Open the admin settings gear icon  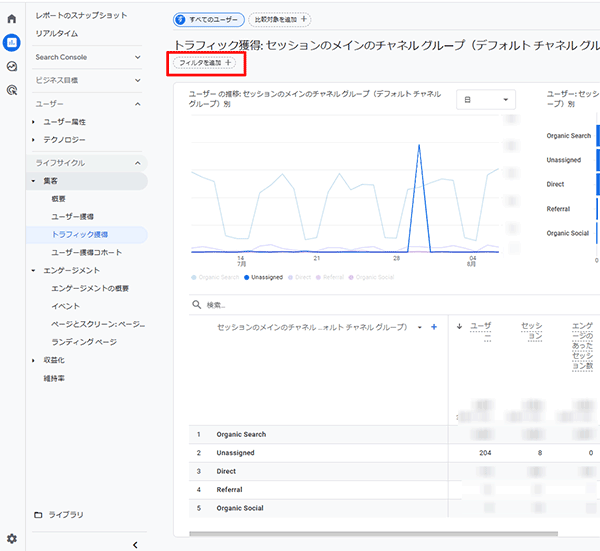click(12, 538)
